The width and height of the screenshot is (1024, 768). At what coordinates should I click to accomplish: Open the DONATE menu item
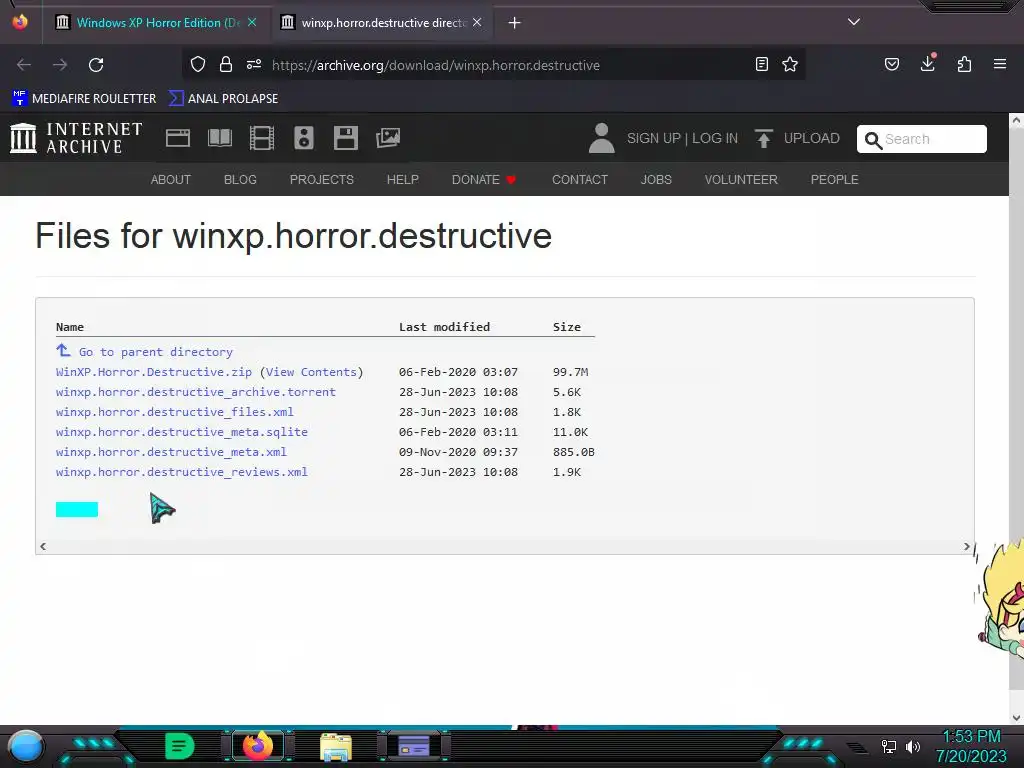(484, 180)
